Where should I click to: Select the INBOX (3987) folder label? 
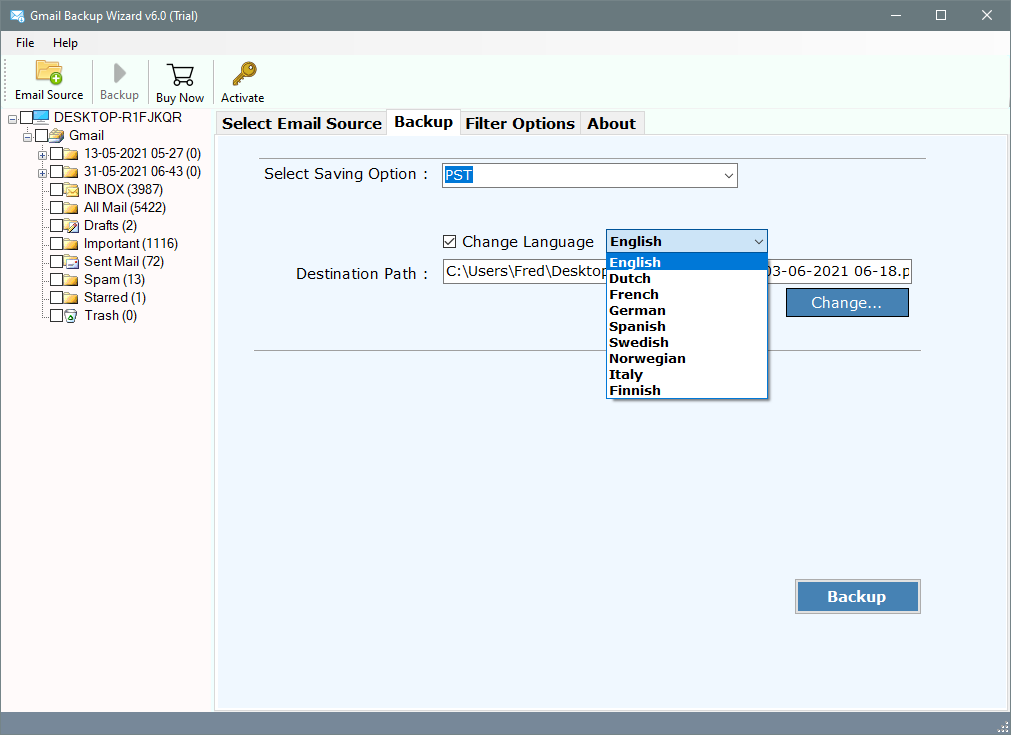(123, 190)
